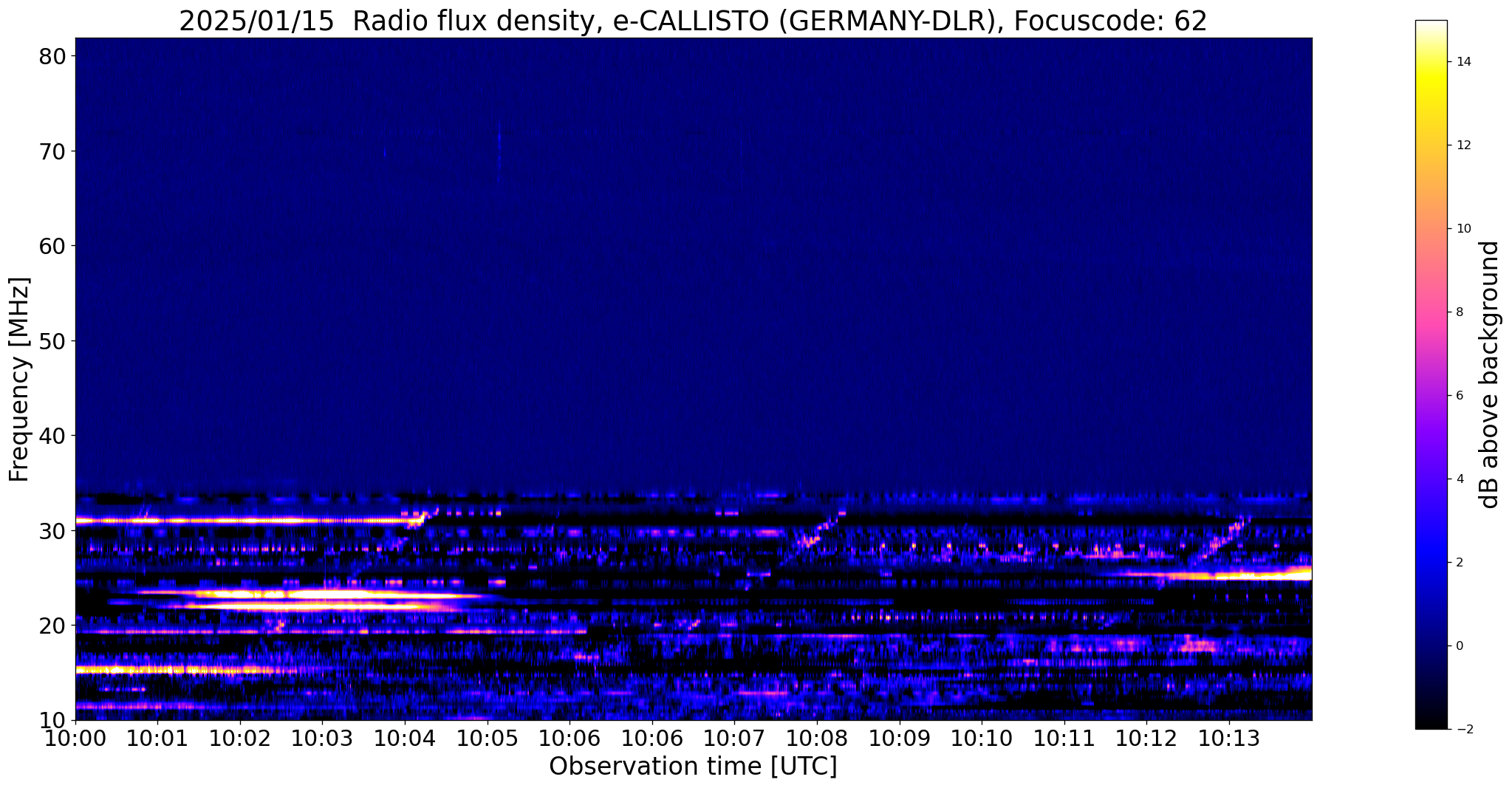The height and width of the screenshot is (788, 1512).
Task: Click the 80 MHz frequency tick label
Action: click(53, 56)
